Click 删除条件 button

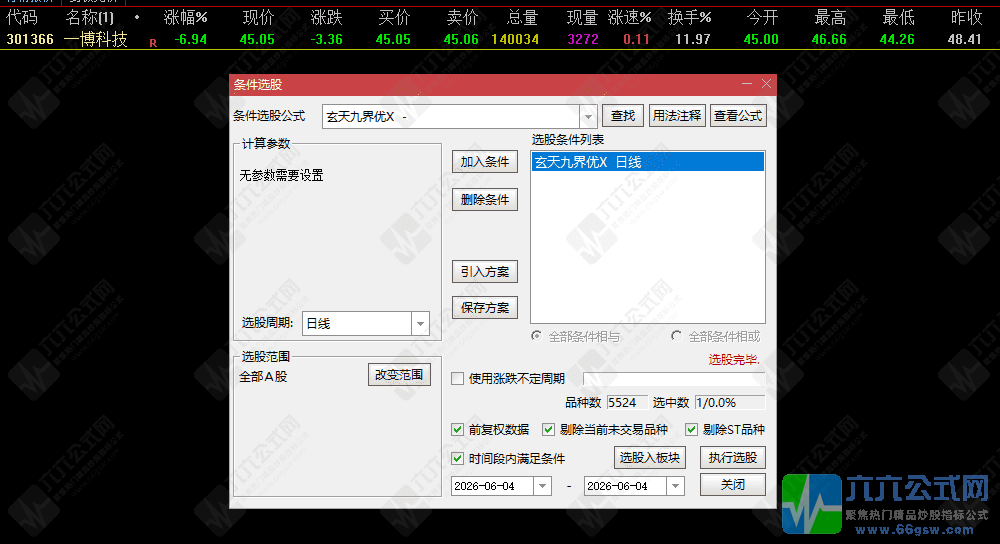[x=485, y=200]
